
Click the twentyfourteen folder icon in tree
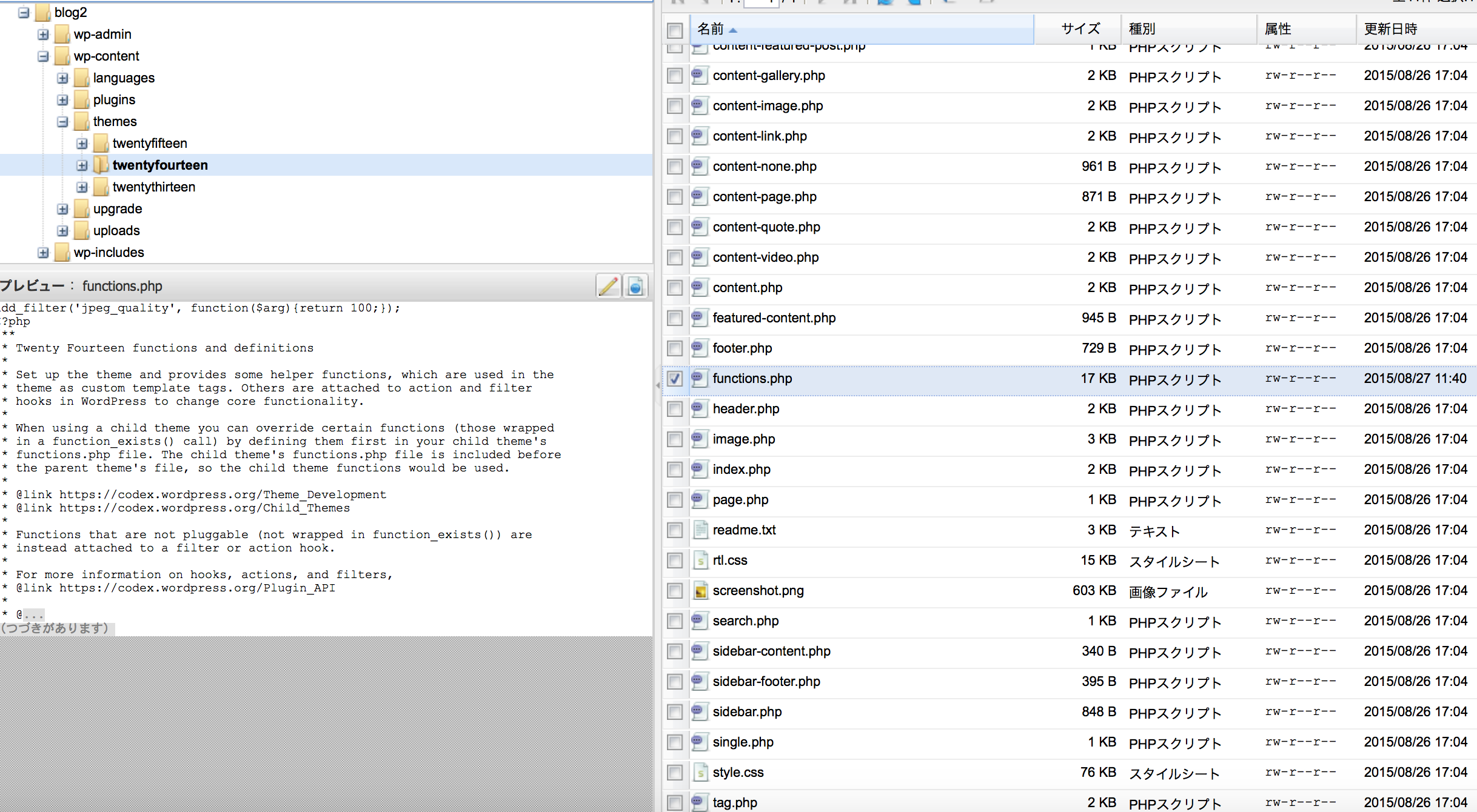[x=101, y=165]
